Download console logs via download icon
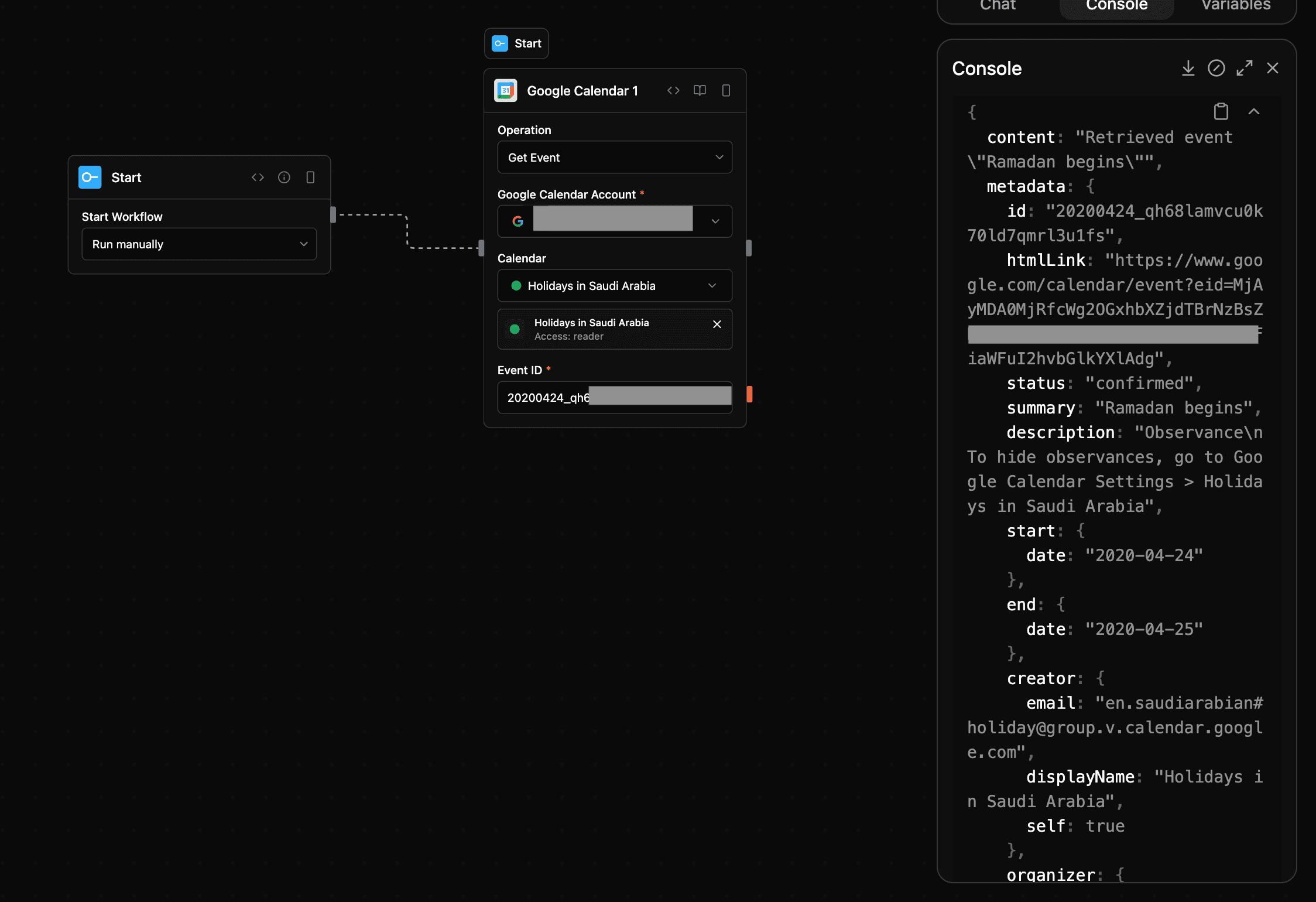1316x902 pixels. point(1188,69)
